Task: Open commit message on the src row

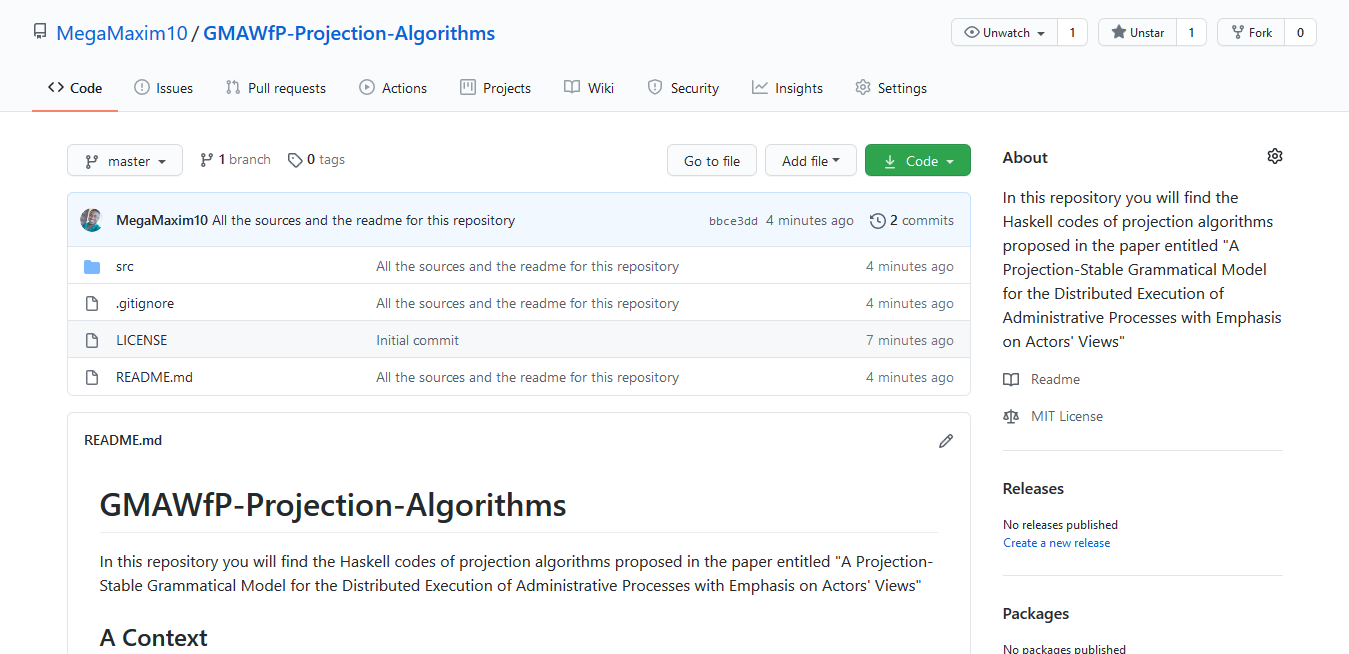Action: tap(527, 266)
